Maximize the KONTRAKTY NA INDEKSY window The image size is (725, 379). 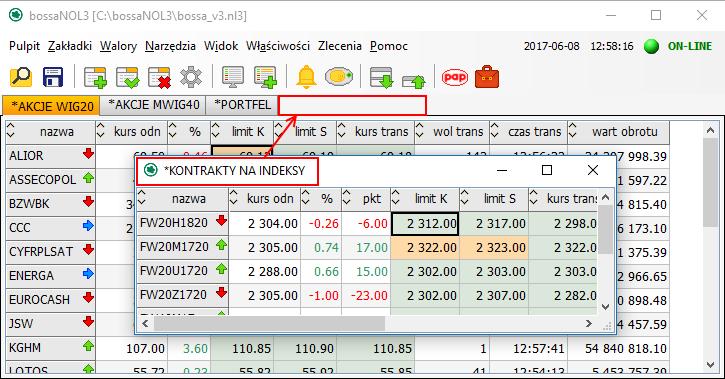click(x=547, y=171)
